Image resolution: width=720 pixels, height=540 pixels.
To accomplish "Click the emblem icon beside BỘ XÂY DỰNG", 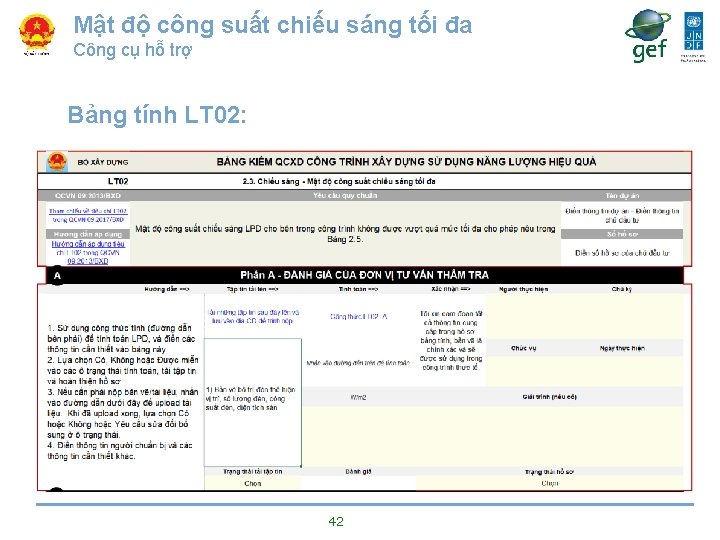I will tap(57, 162).
